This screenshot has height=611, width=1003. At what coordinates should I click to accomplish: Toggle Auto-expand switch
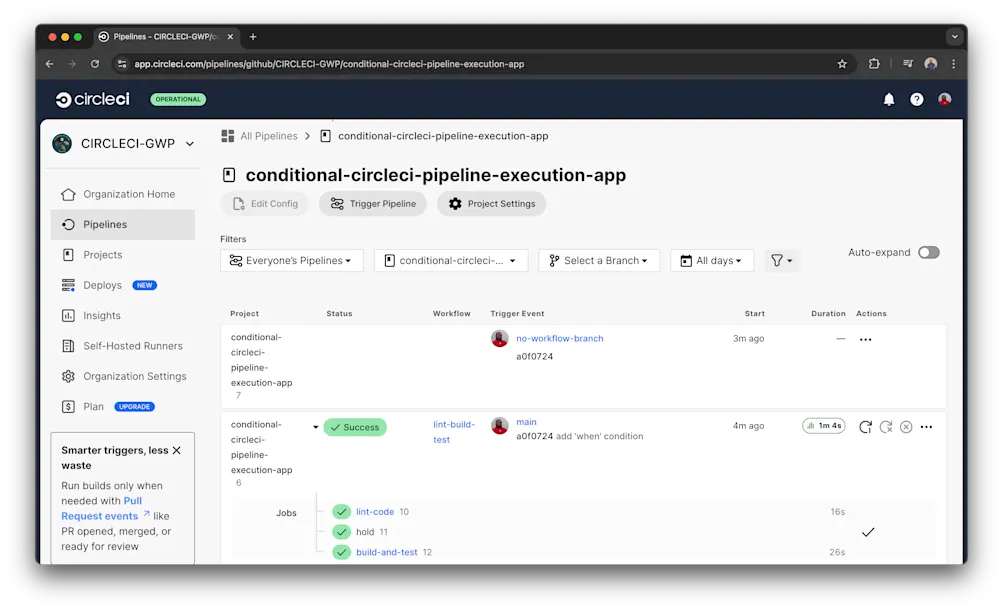pos(929,253)
